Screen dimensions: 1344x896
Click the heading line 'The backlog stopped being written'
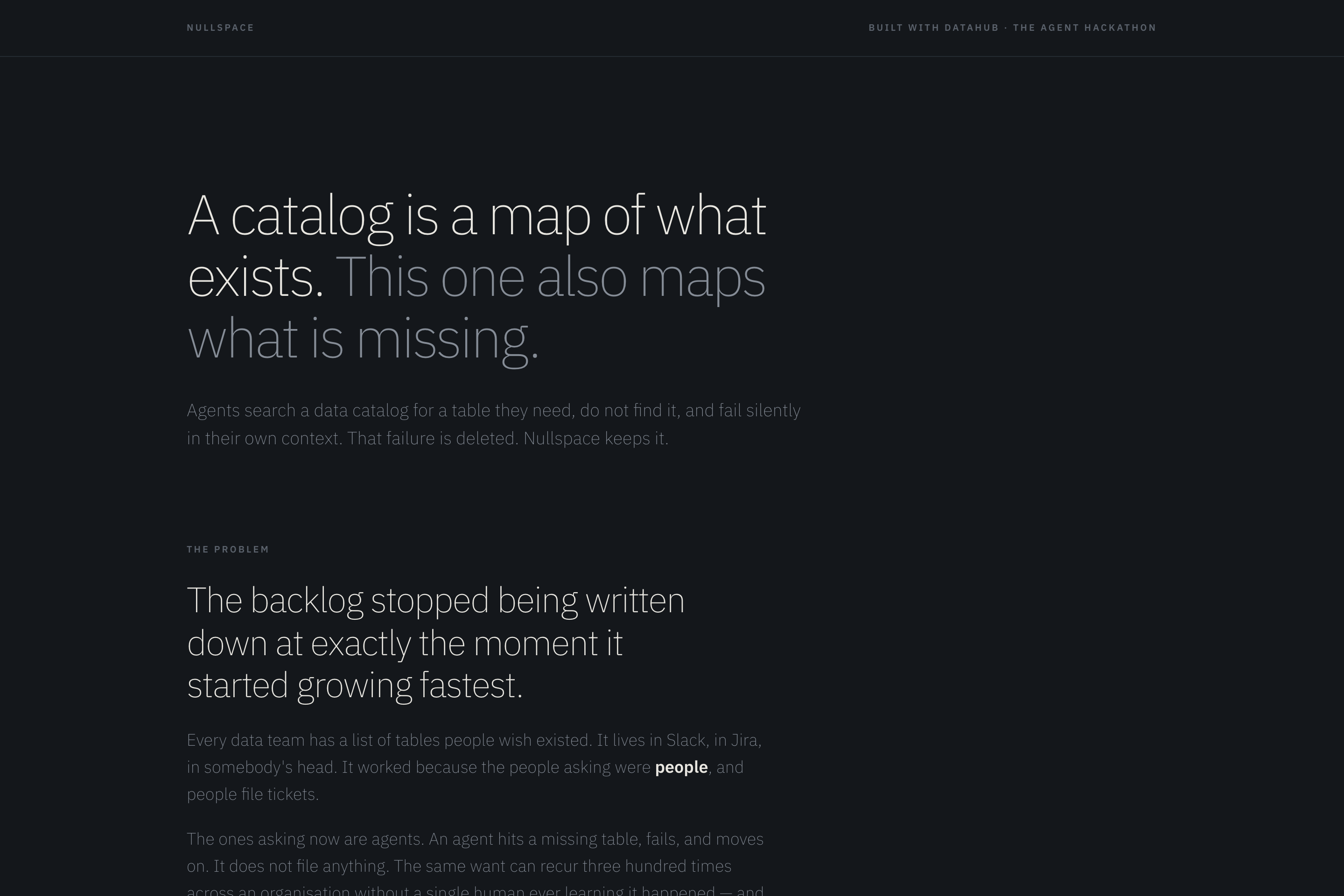pyautogui.click(x=435, y=601)
